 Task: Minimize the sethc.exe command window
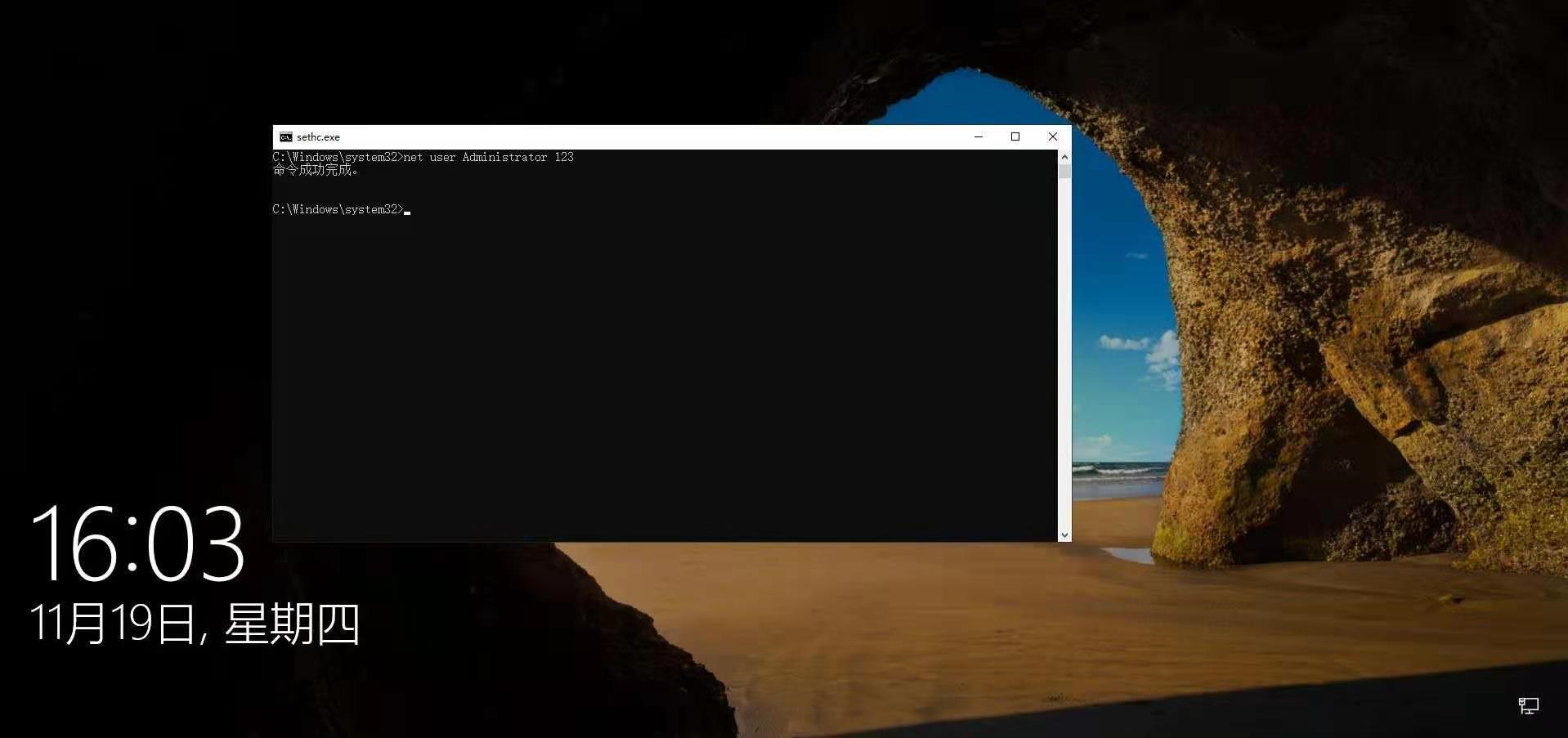[x=978, y=137]
